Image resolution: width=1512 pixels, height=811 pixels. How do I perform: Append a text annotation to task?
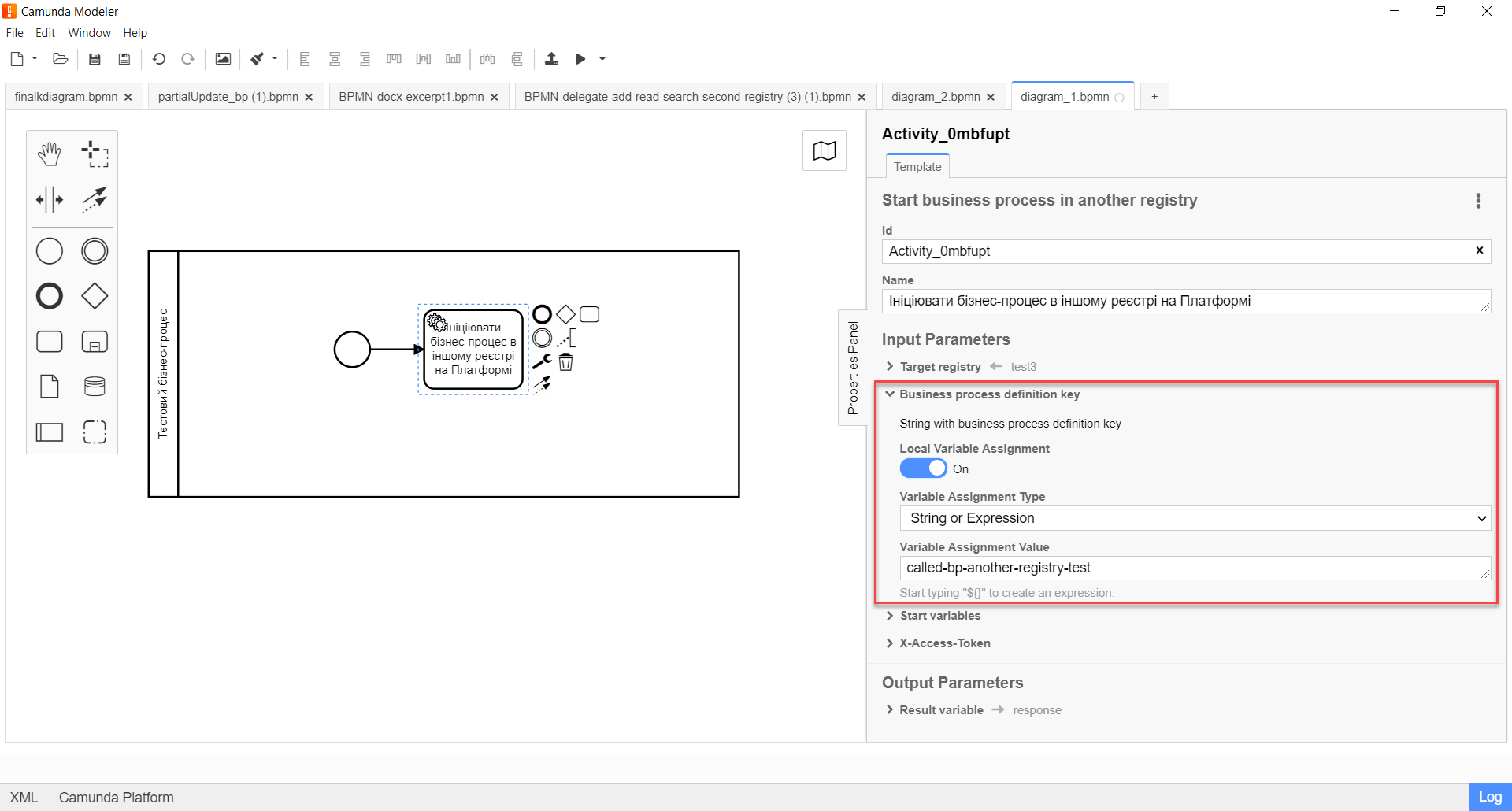click(565, 339)
